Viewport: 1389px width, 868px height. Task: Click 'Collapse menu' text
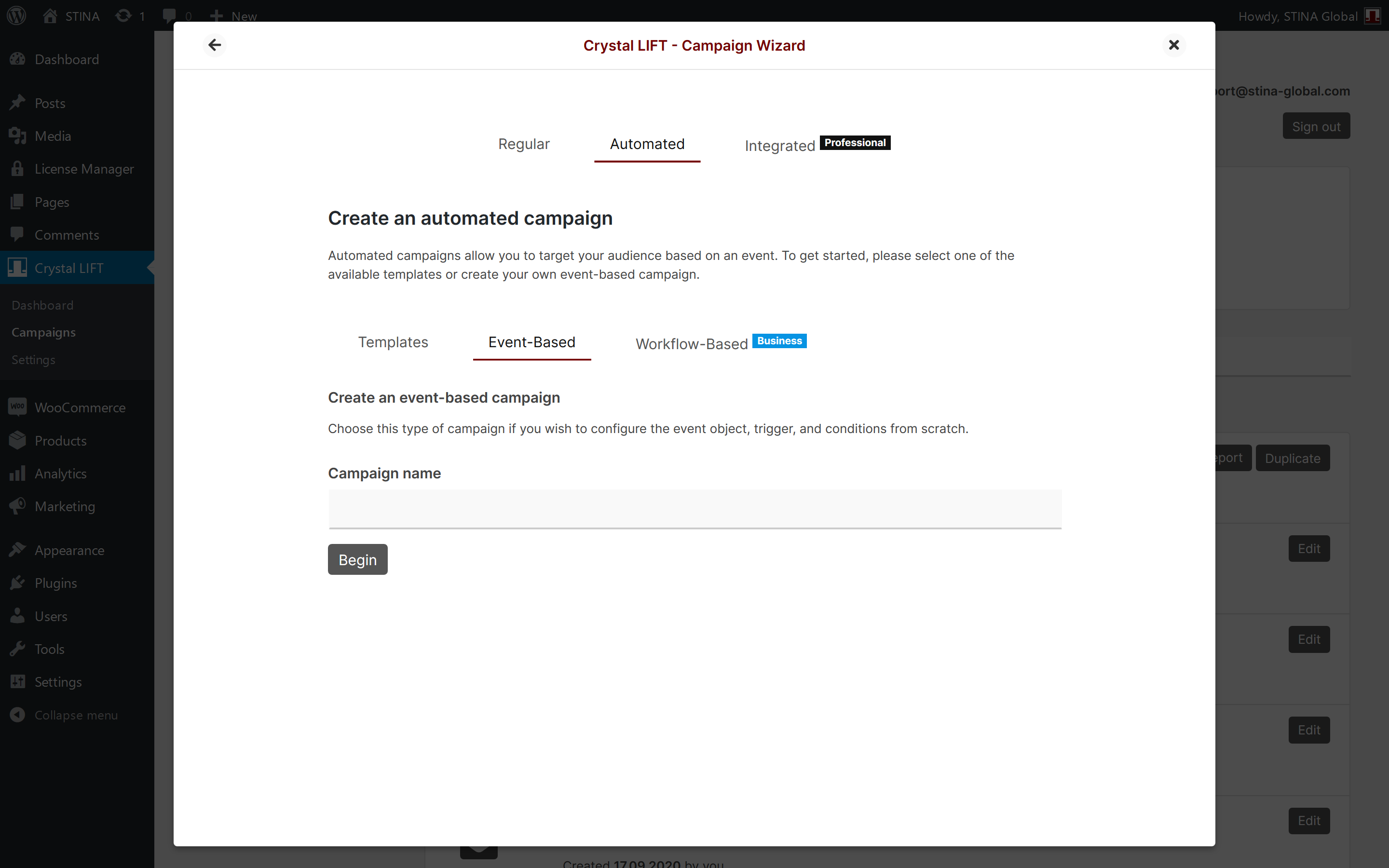click(x=76, y=715)
